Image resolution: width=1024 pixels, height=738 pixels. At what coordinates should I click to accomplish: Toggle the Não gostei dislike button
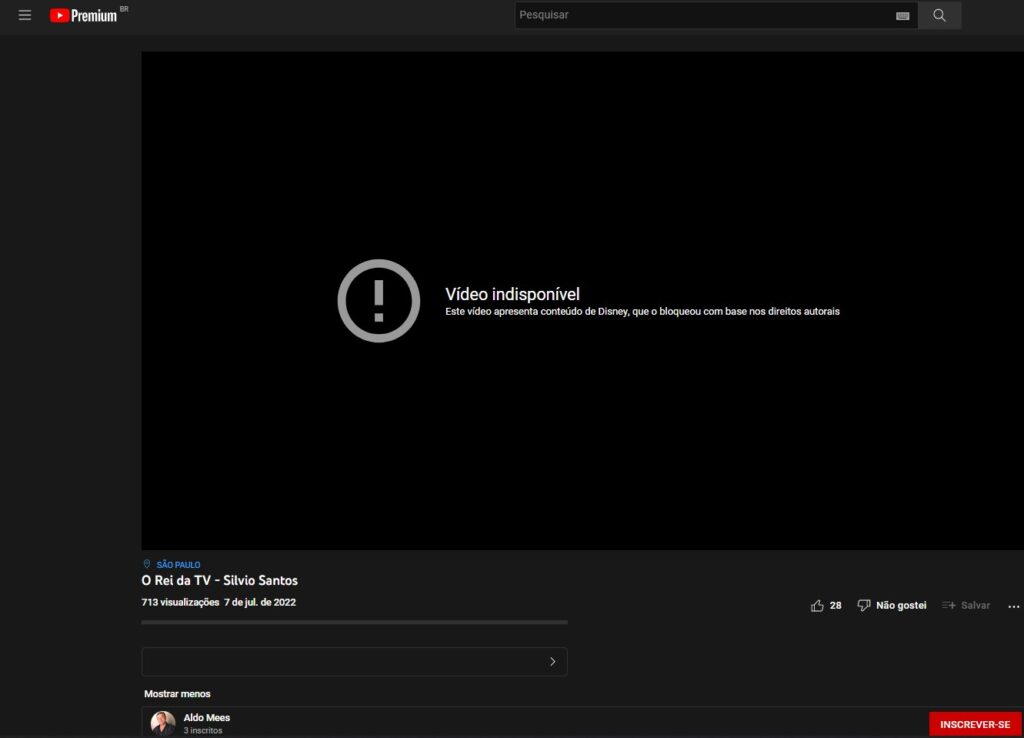[x=892, y=605]
